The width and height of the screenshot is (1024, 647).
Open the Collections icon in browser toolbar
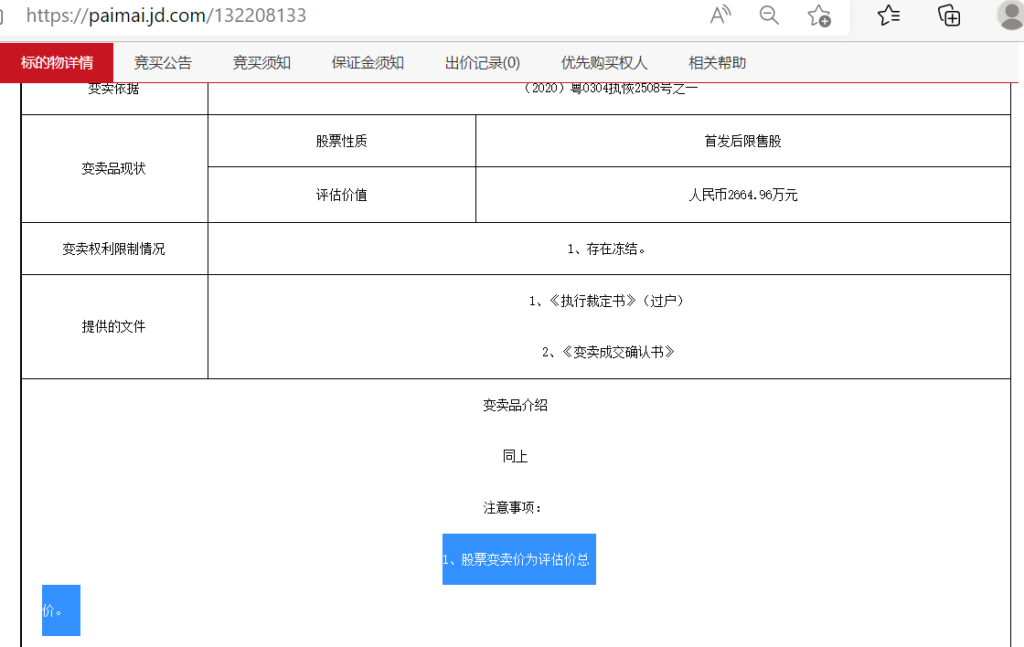click(949, 15)
